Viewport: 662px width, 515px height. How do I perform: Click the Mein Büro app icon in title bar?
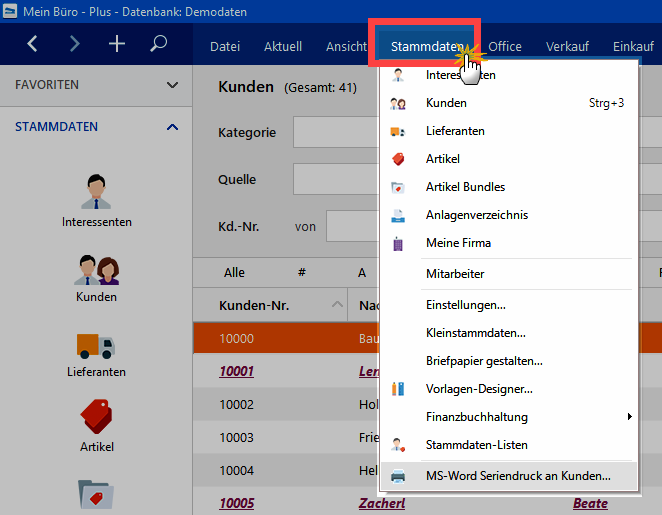tap(10, 11)
